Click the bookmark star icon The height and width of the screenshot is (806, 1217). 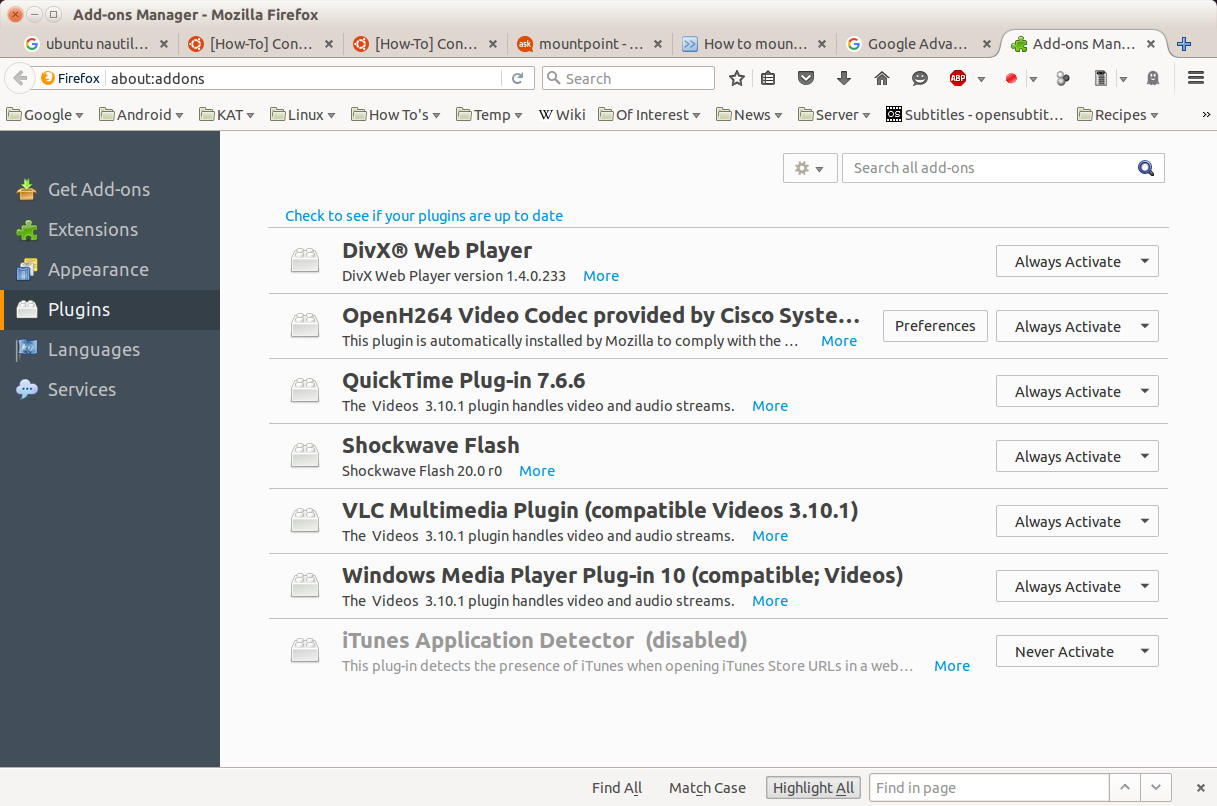[737, 78]
